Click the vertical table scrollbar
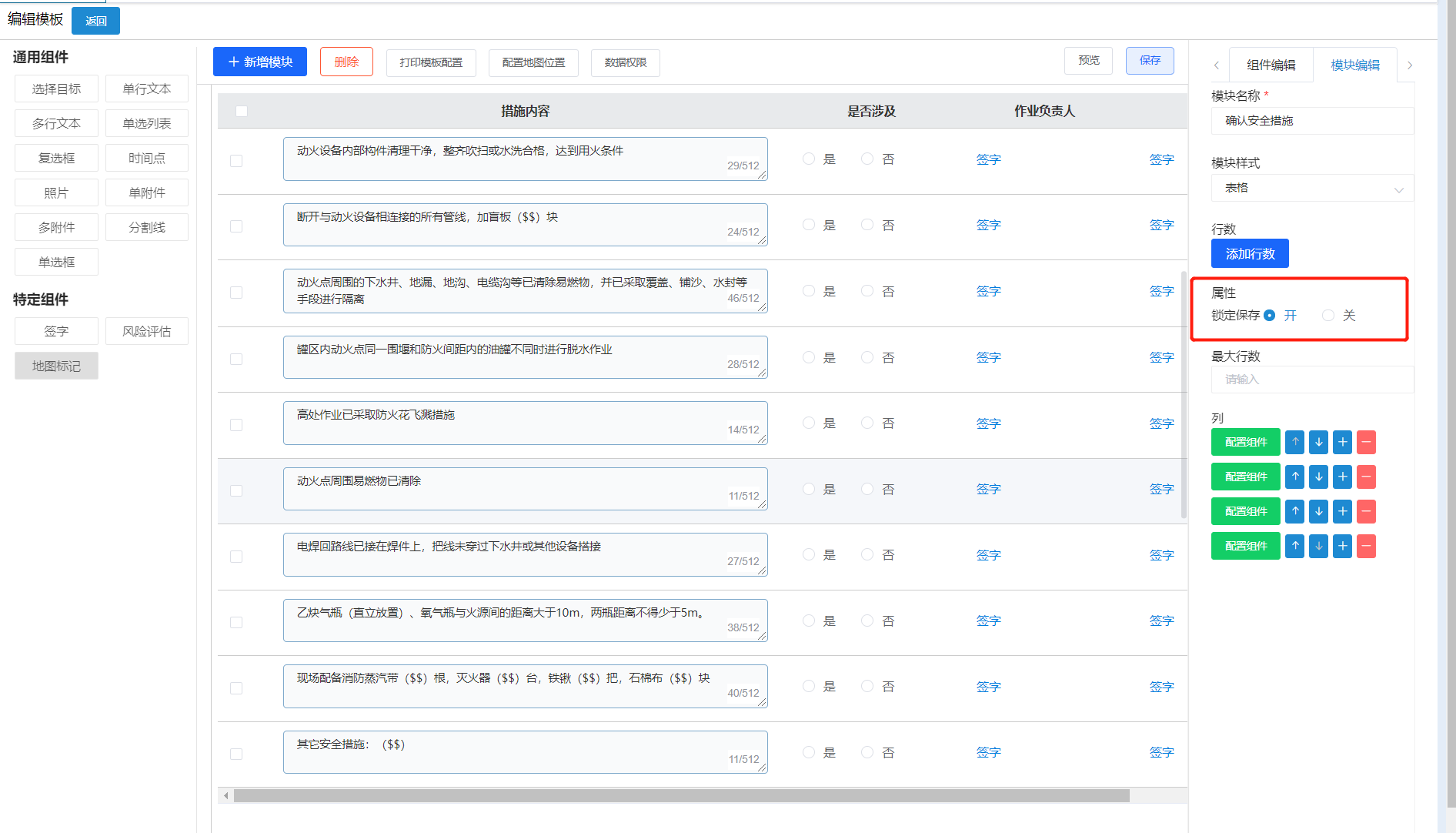The width and height of the screenshot is (1456, 833). click(1184, 396)
